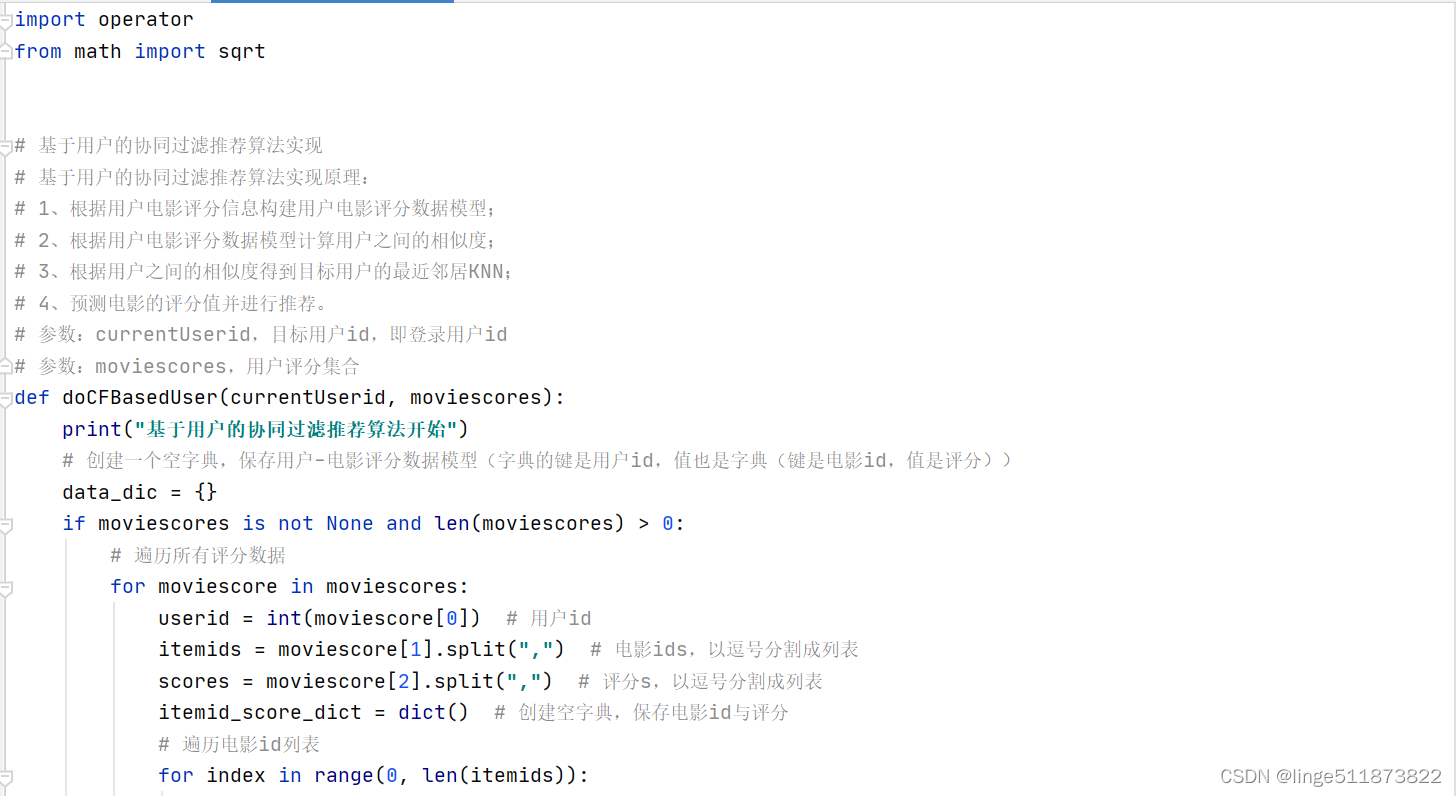Image resolution: width=1456 pixels, height=796 pixels.
Task: Fold the 'for moviescore in moviescores' loop
Action: click(6, 587)
